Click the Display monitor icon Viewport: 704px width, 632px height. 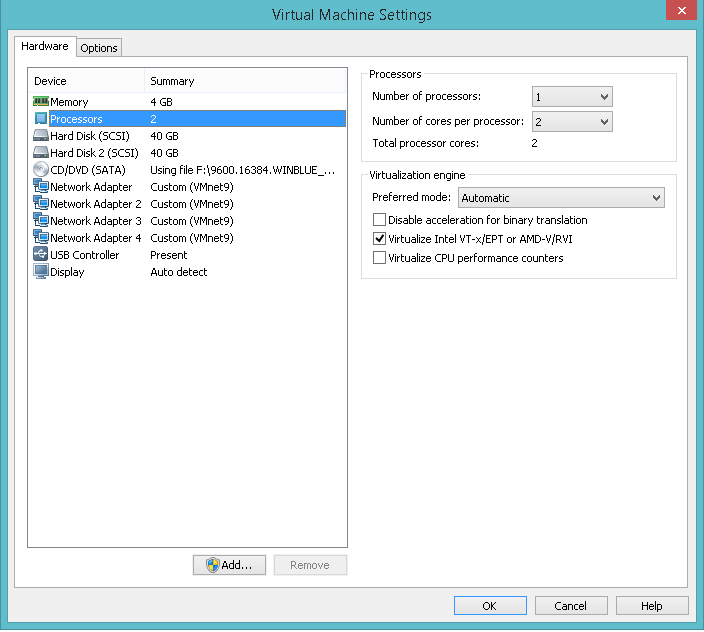41,272
